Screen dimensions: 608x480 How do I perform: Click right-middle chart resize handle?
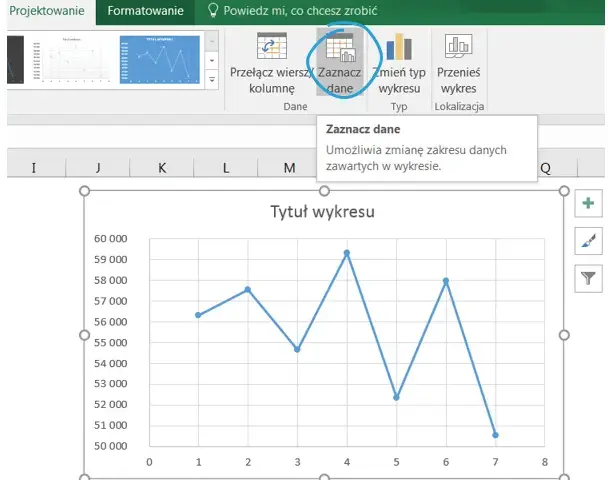click(x=564, y=335)
